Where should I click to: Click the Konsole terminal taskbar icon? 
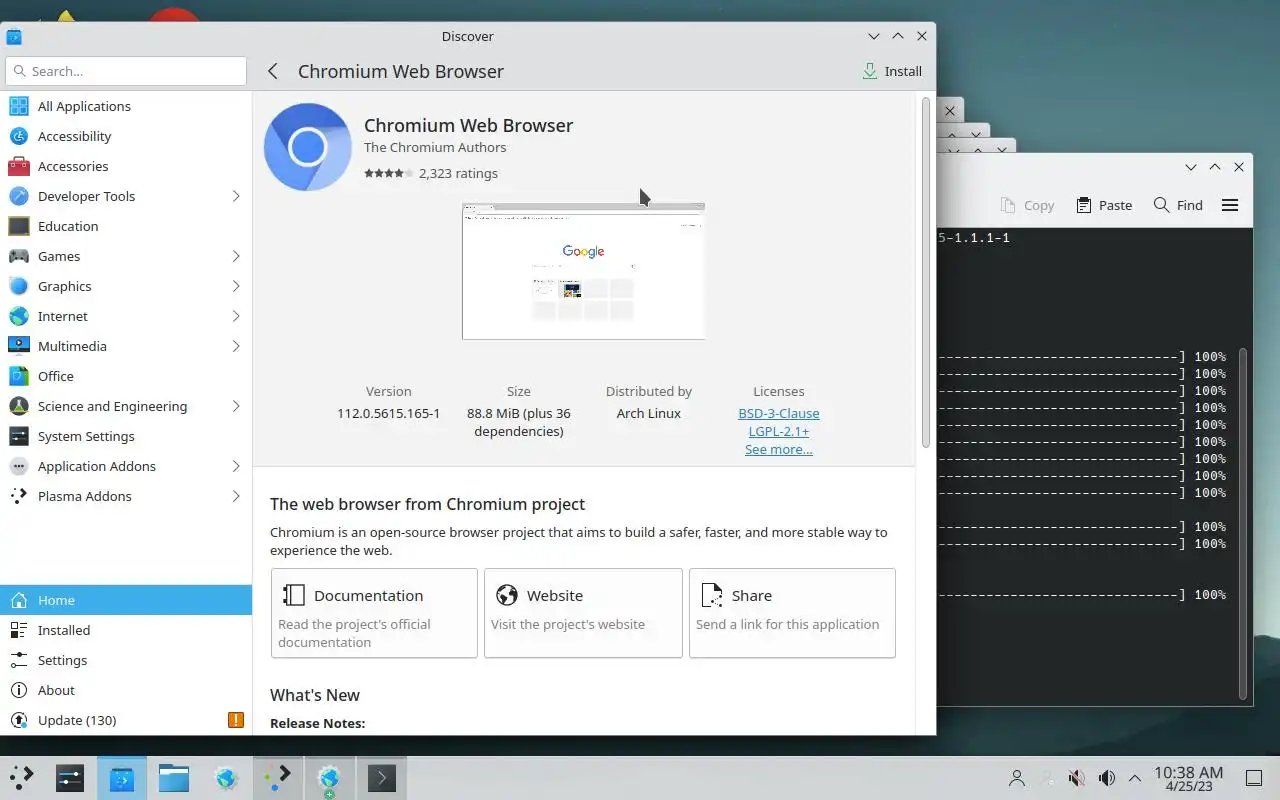coord(382,777)
